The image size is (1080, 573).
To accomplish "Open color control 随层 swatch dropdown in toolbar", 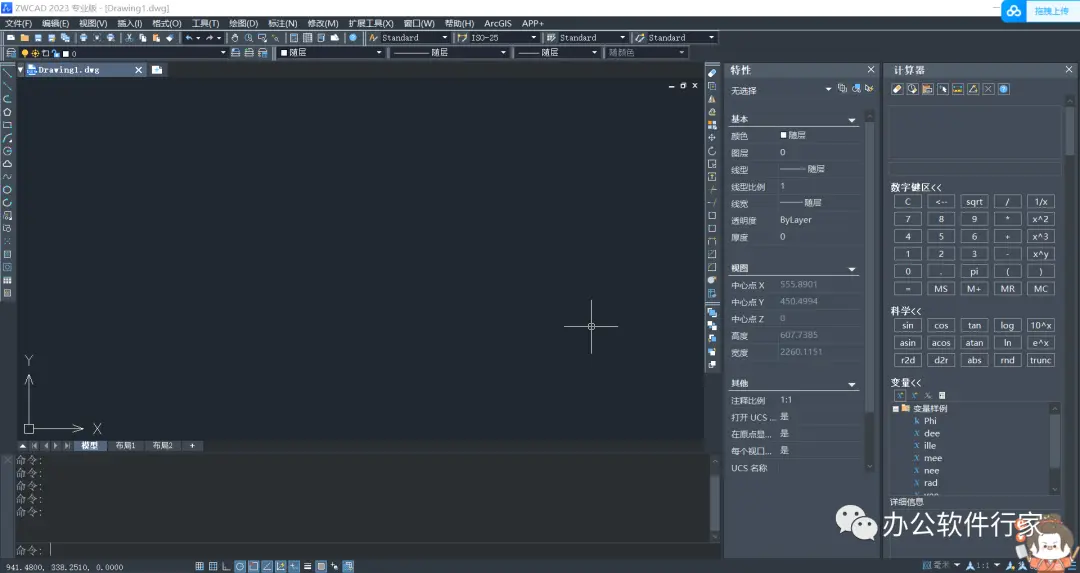I will tap(379, 52).
